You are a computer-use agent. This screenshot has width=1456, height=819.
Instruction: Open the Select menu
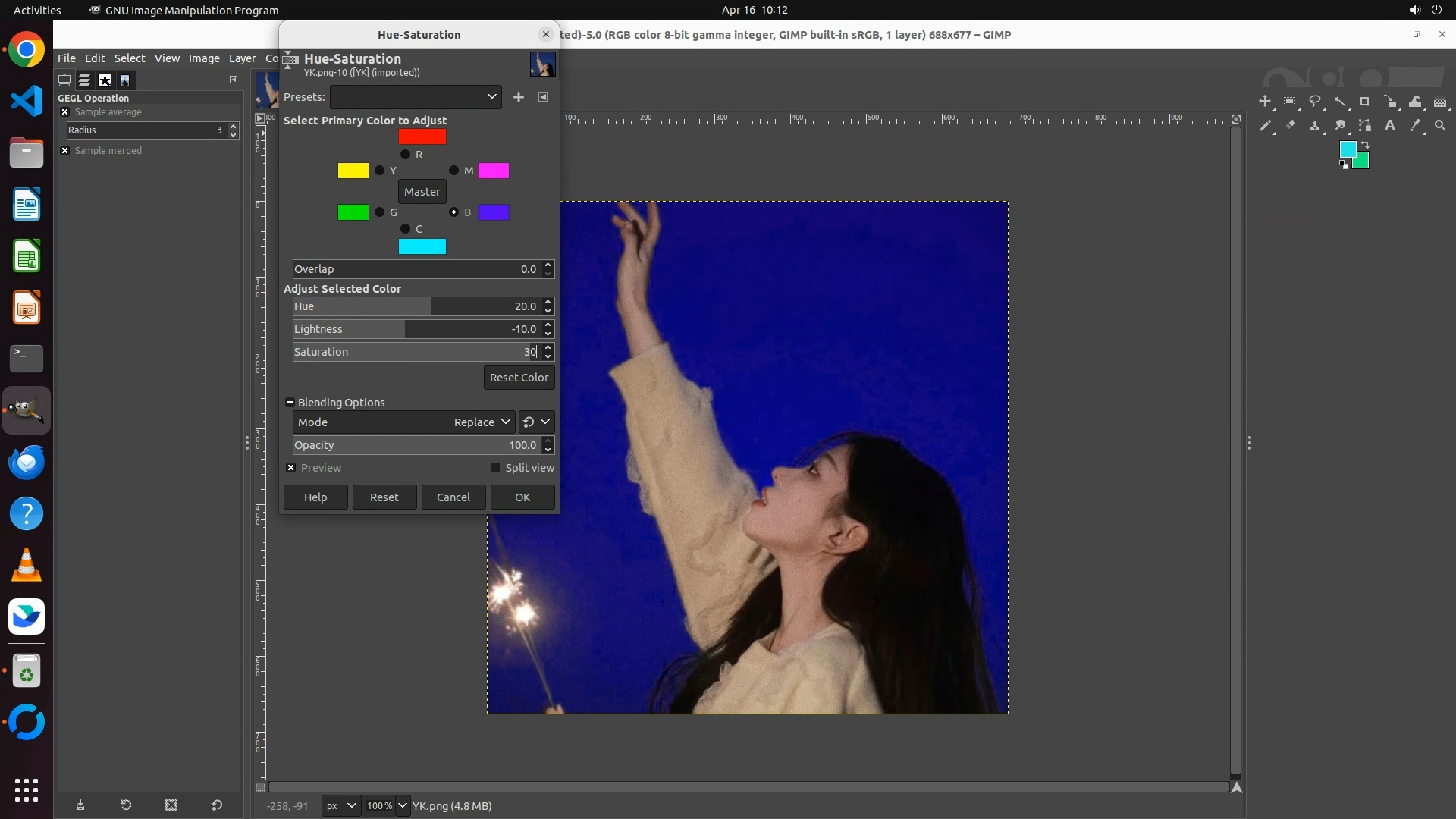[130, 58]
